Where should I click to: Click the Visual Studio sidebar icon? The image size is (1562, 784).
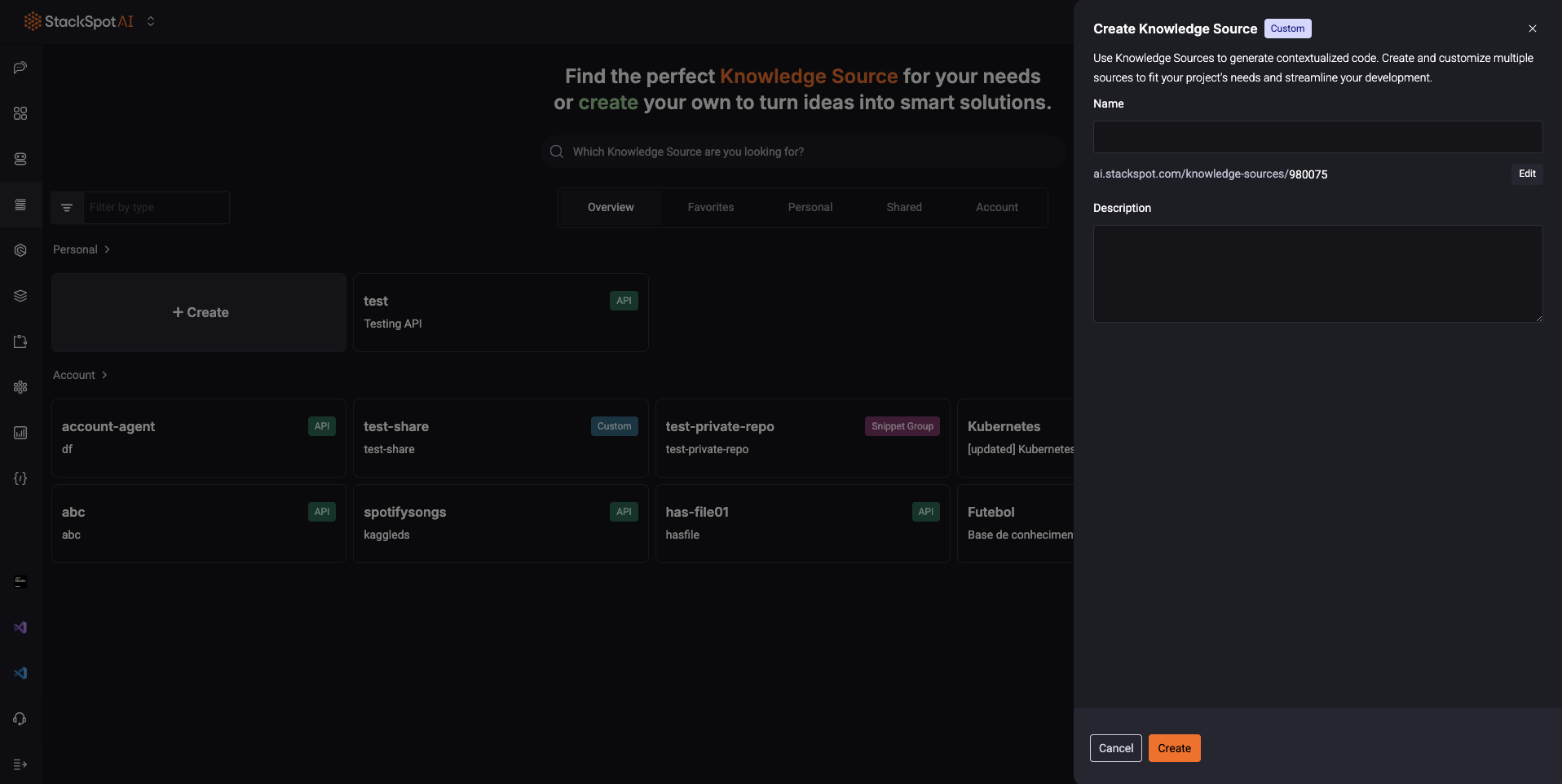click(20, 627)
